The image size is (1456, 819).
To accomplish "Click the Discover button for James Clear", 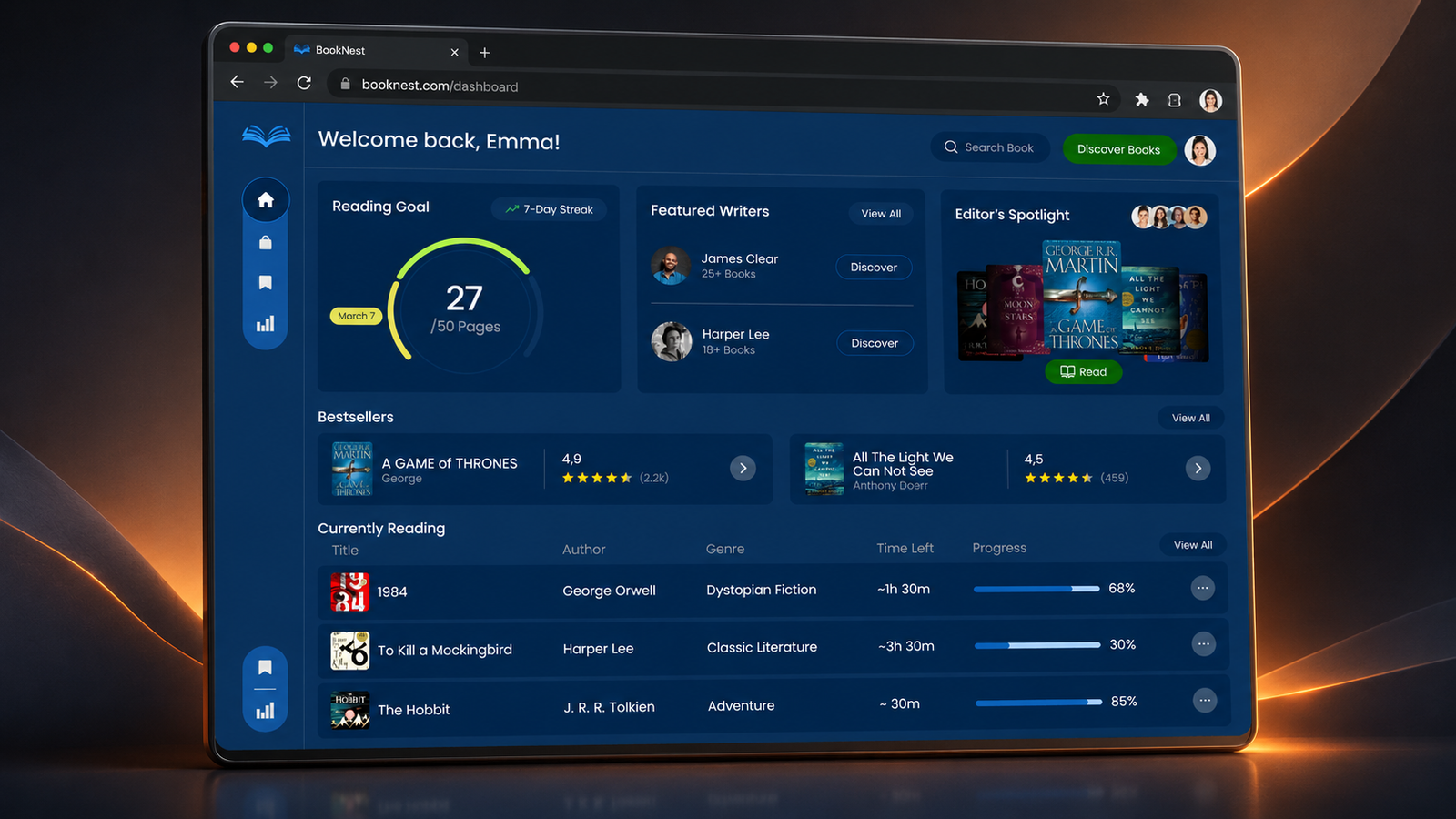I will (874, 268).
